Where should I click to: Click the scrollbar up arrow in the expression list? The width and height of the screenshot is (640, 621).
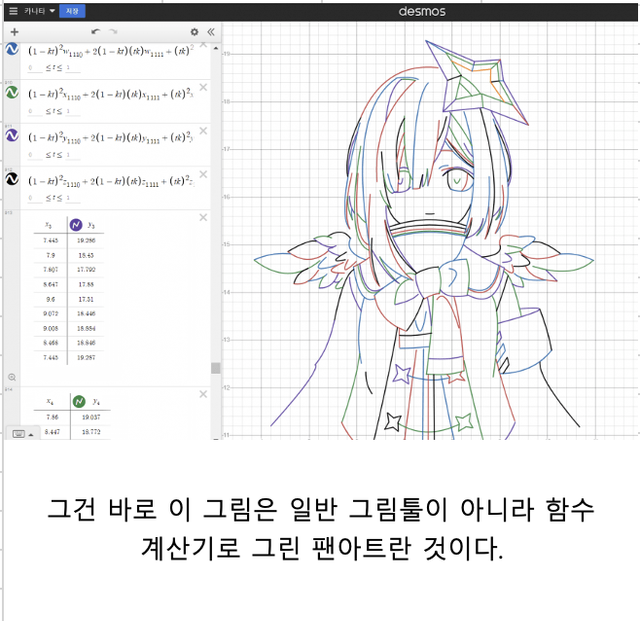pyautogui.click(x=216, y=48)
